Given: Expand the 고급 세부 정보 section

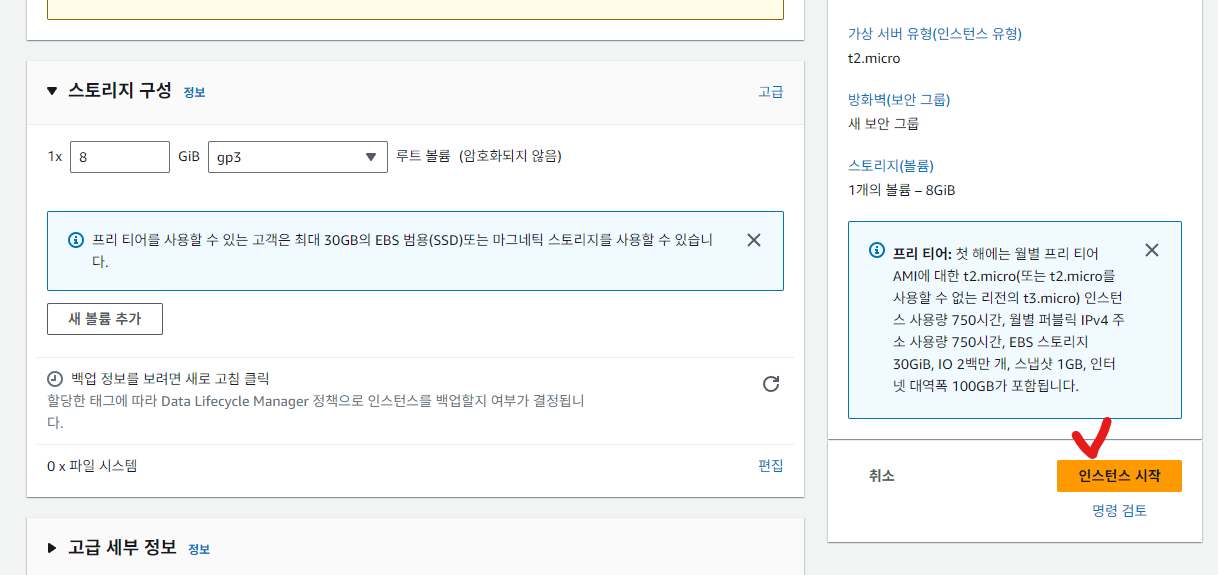Looking at the screenshot, I should pos(53,548).
